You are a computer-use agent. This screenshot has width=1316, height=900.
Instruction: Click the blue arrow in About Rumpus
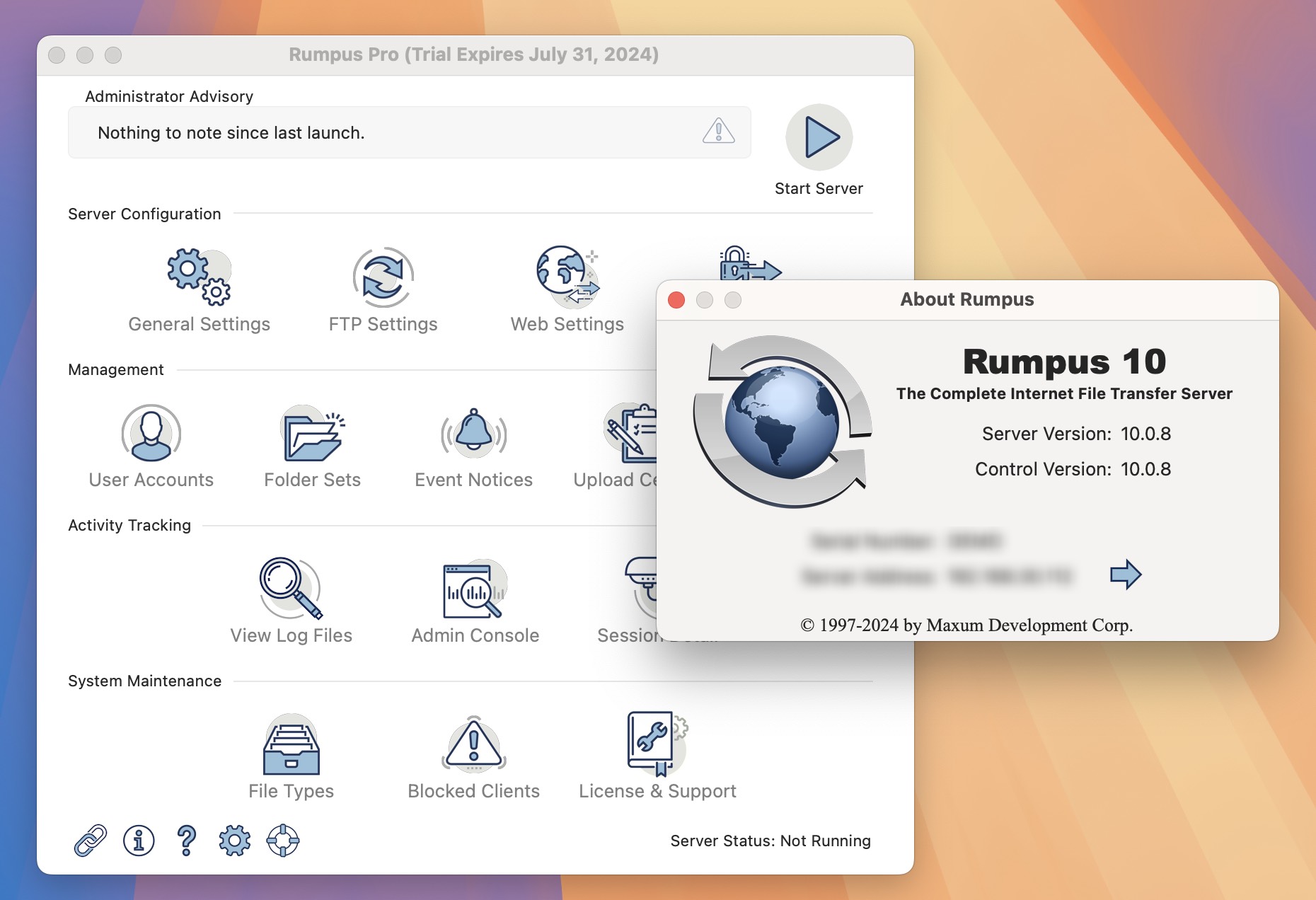[1126, 574]
